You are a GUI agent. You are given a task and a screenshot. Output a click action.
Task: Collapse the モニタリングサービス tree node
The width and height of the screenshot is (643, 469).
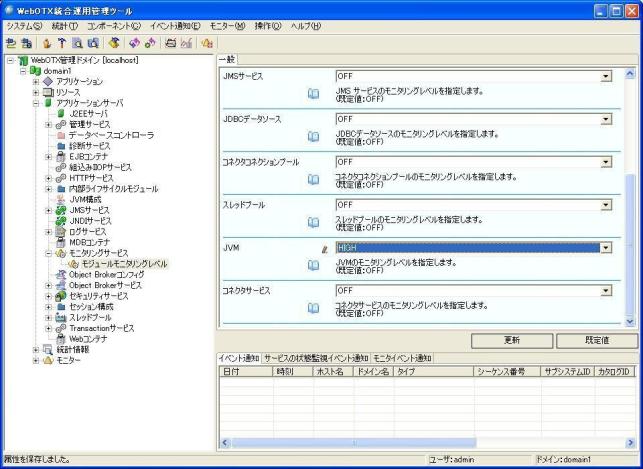pos(47,253)
